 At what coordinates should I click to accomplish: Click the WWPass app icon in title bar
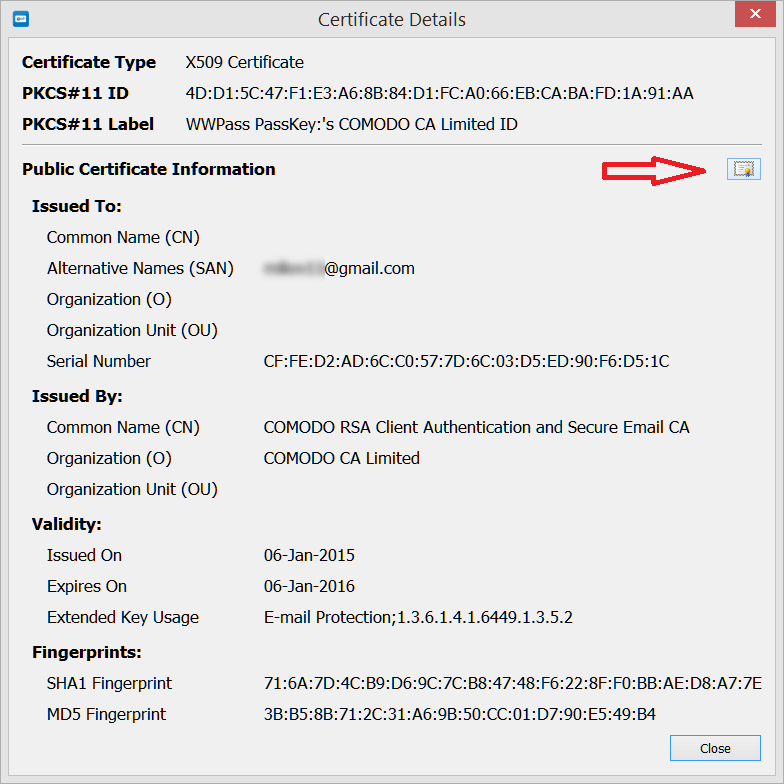[x=21, y=20]
